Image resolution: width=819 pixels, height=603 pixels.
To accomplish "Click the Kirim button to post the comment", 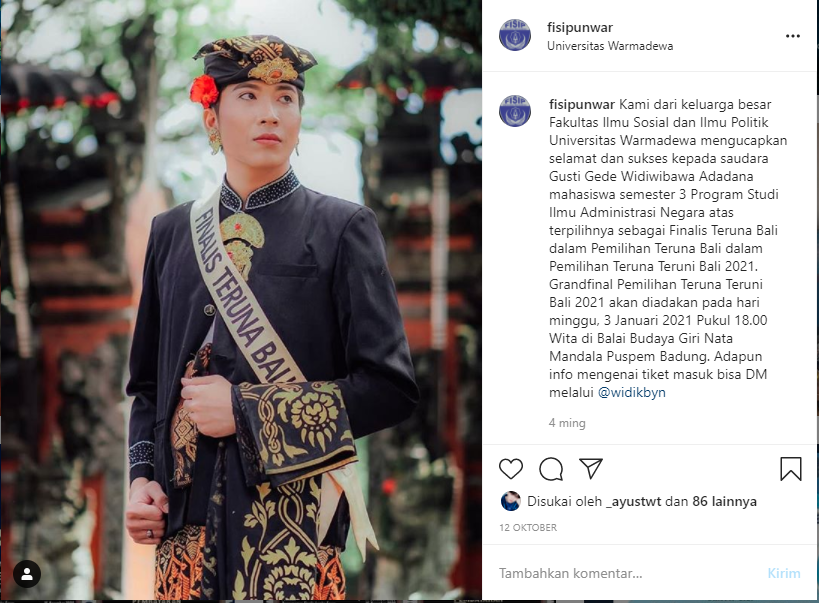I will coord(783,573).
